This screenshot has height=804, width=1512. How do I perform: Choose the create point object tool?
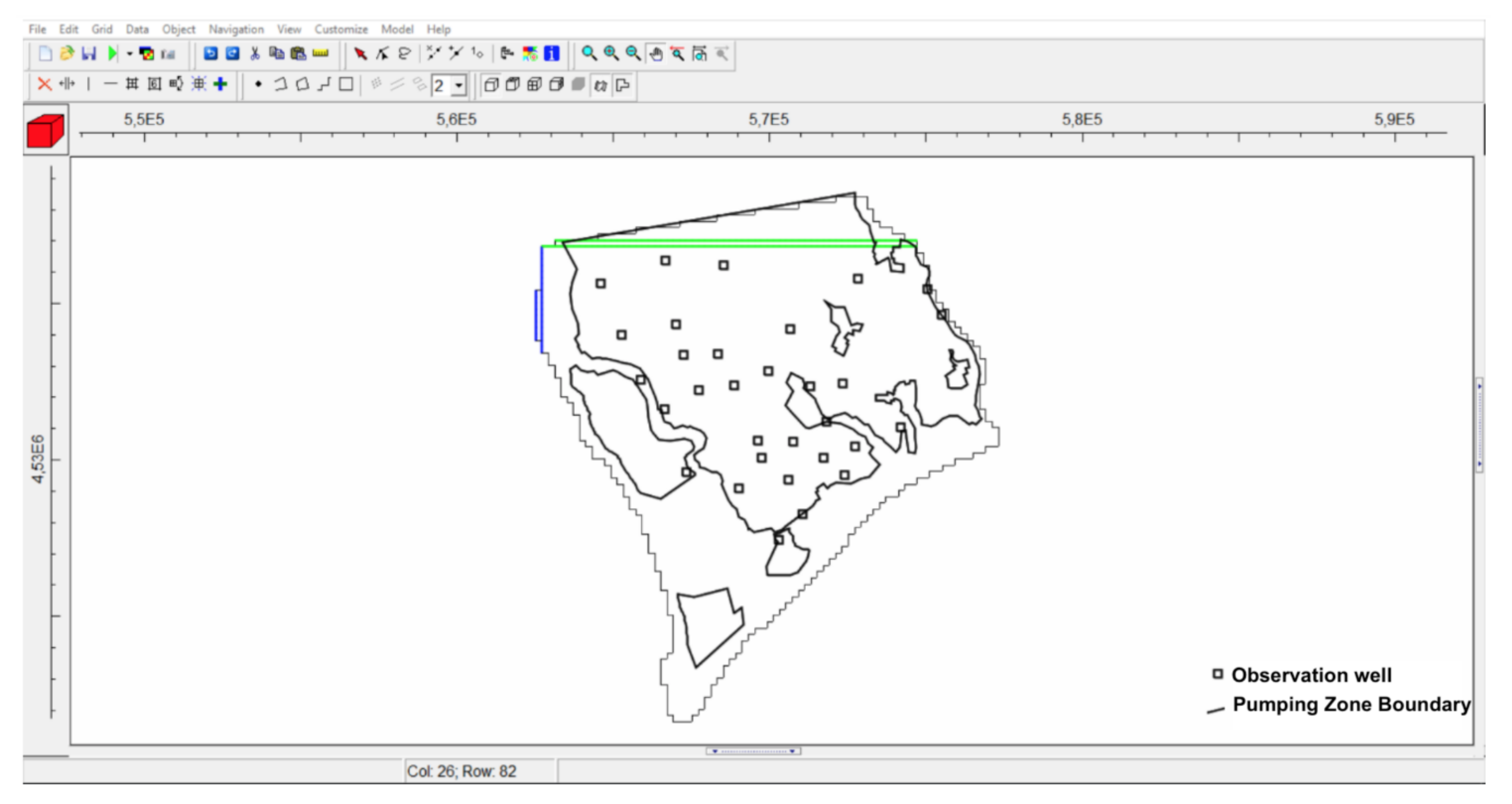tap(258, 85)
